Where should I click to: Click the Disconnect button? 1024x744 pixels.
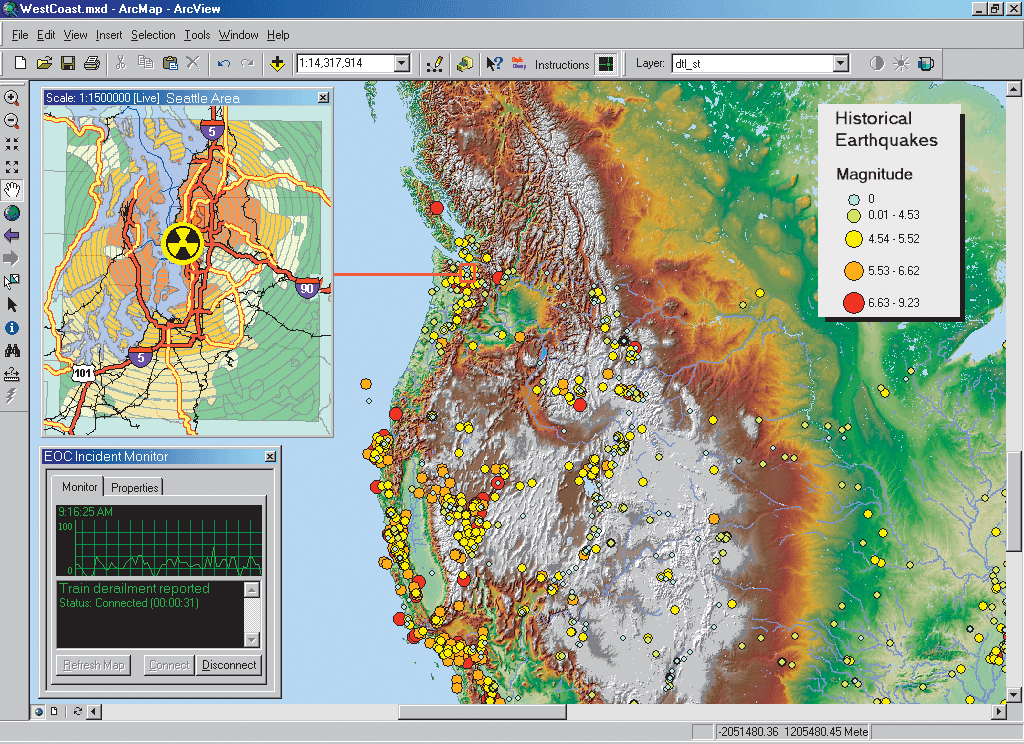click(x=229, y=665)
